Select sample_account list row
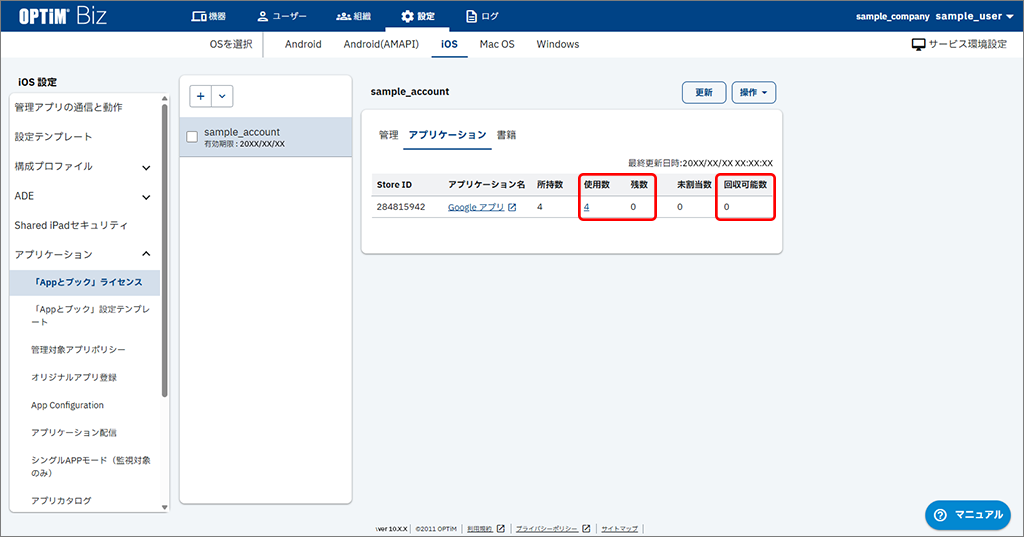This screenshot has width=1024, height=537. (x=266, y=137)
